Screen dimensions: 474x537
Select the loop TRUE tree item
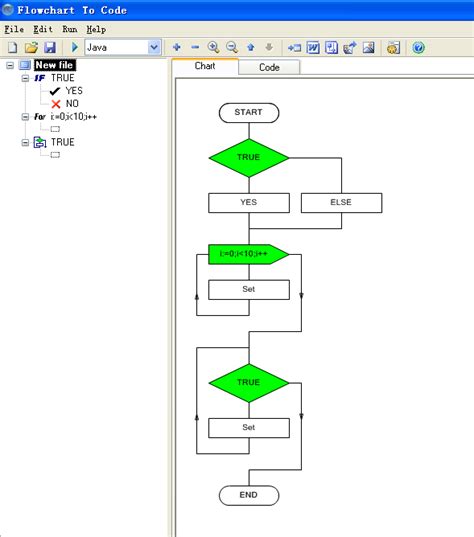point(63,142)
